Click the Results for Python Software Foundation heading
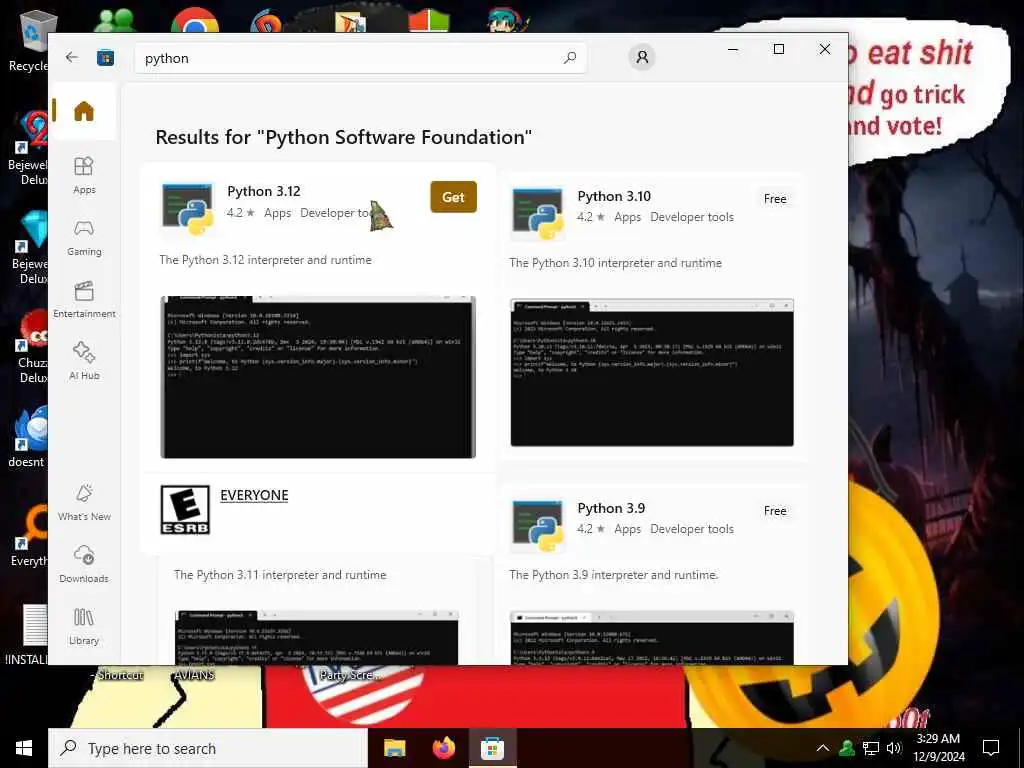This screenshot has width=1024, height=768. pos(344,137)
